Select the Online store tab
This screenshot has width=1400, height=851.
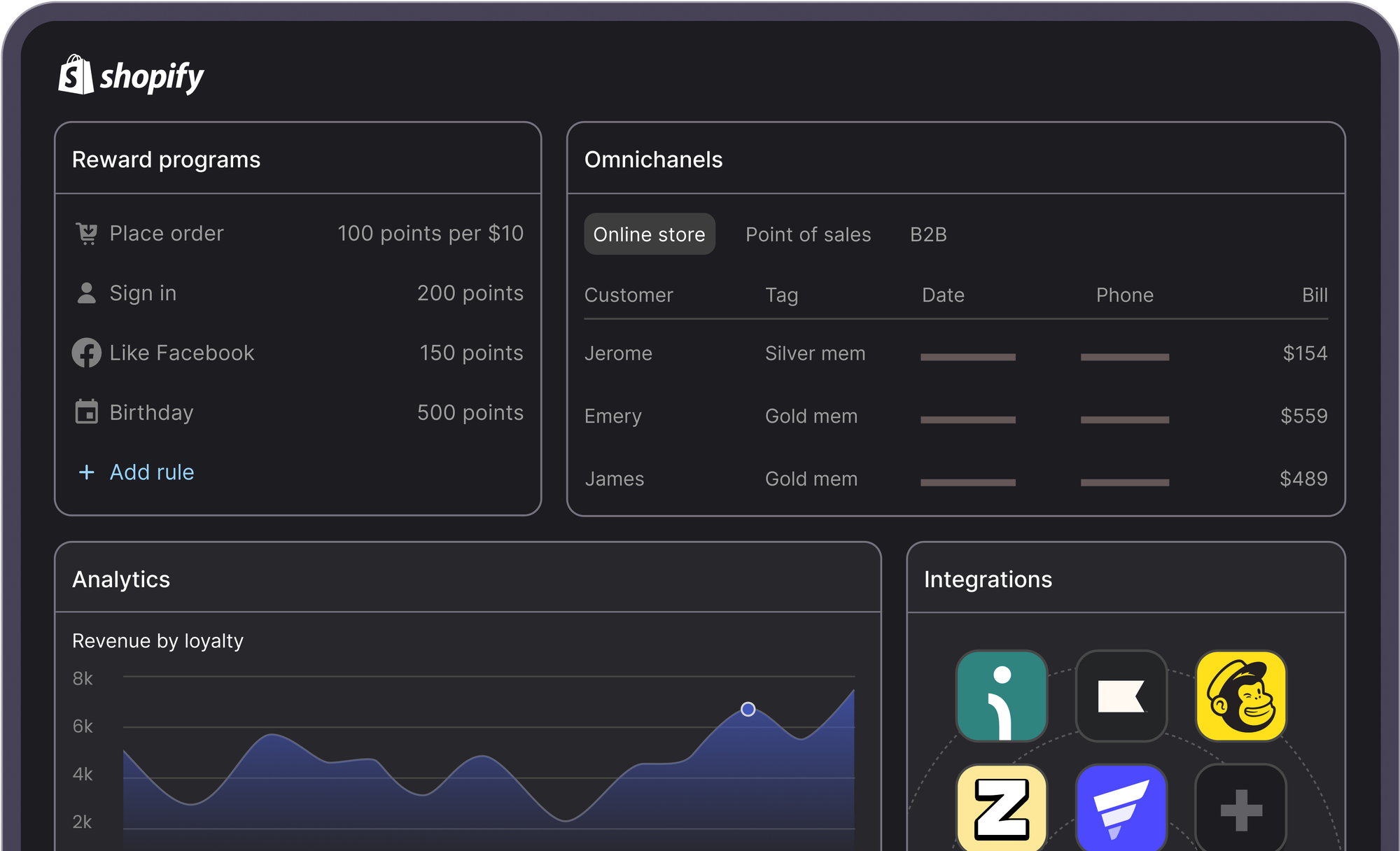point(649,234)
